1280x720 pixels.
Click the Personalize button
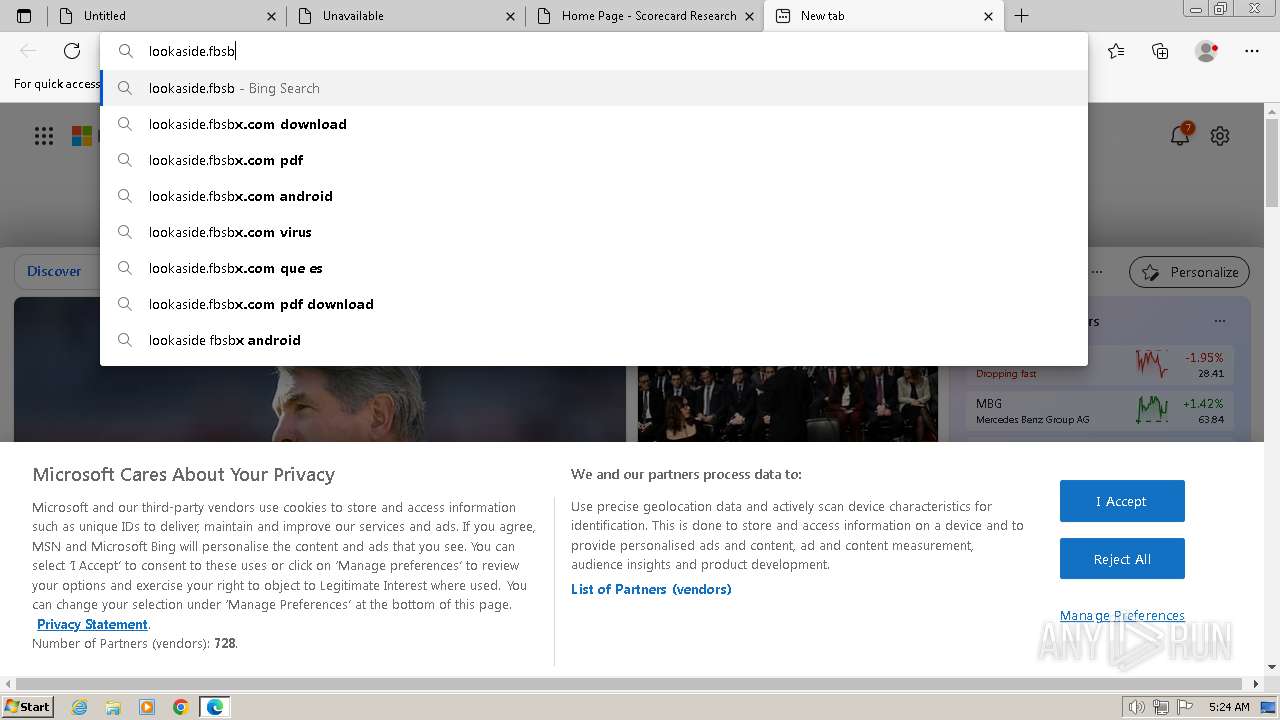(1190, 272)
